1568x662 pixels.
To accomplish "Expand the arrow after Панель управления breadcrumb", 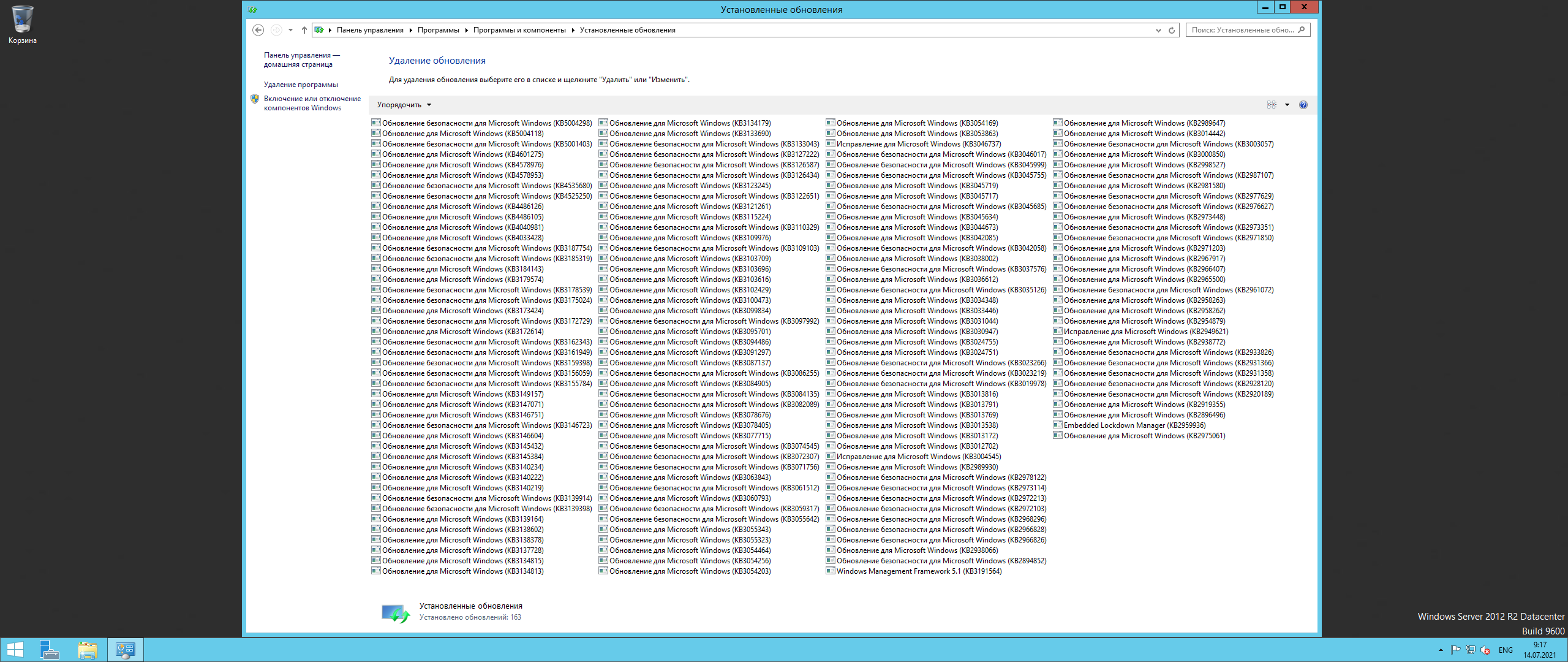I will tap(410, 30).
